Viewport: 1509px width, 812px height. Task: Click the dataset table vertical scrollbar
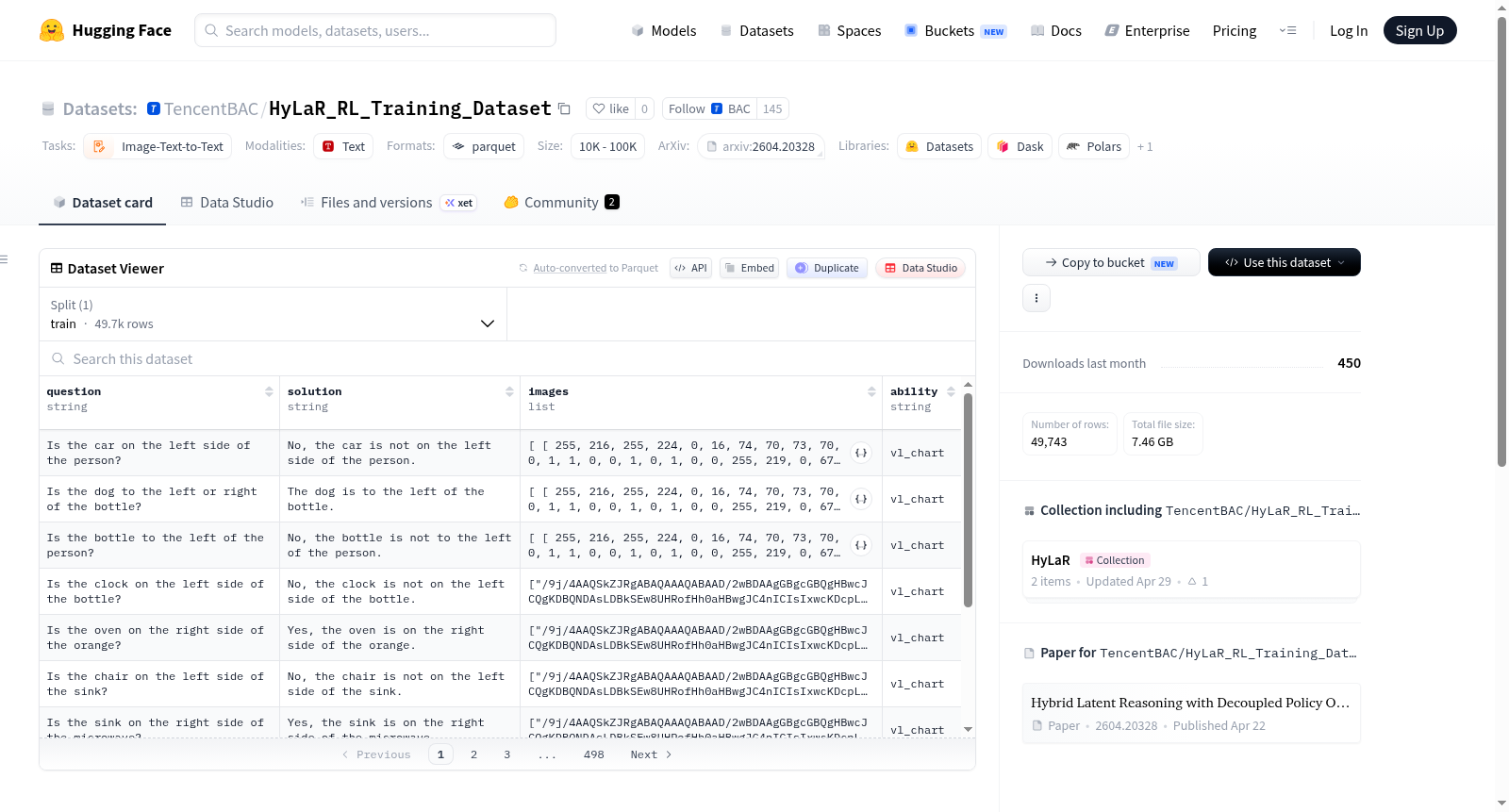coord(968,500)
